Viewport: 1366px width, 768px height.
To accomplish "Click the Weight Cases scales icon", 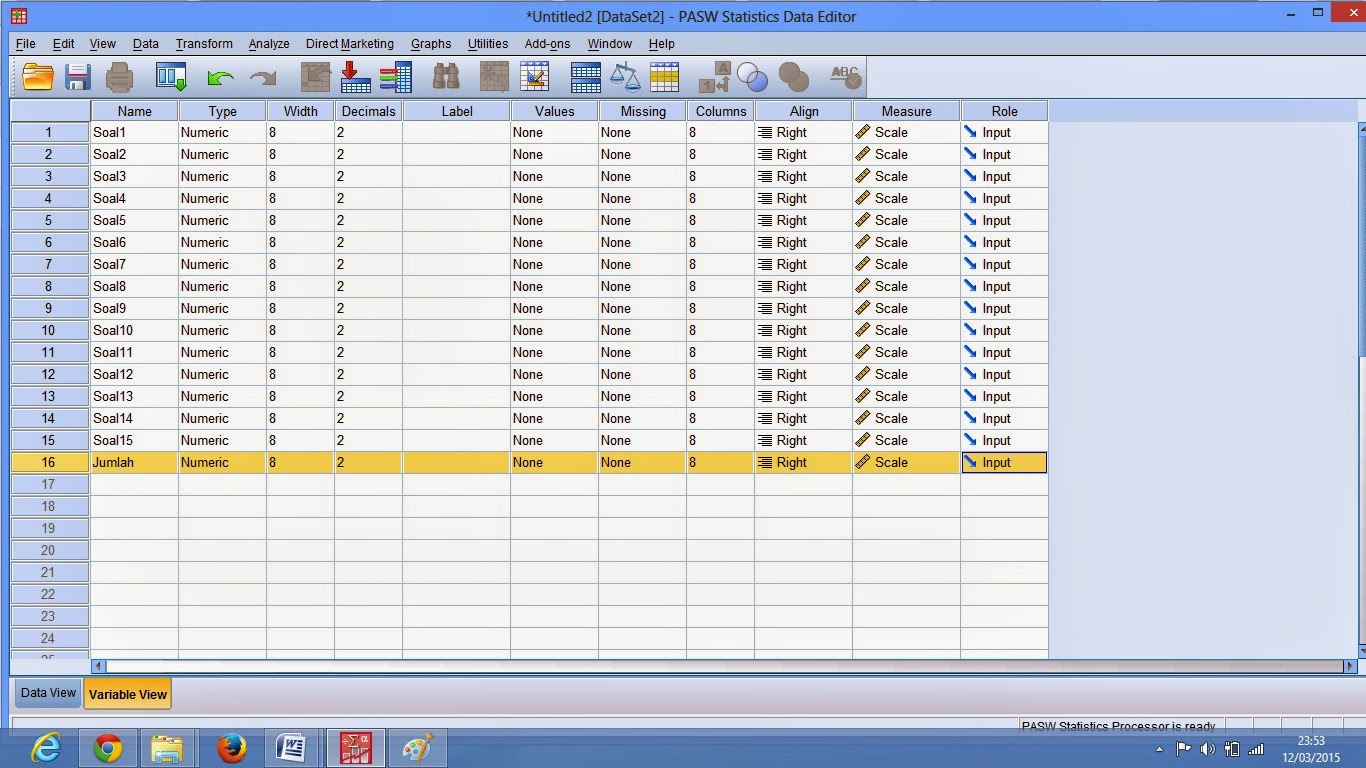I will point(625,77).
